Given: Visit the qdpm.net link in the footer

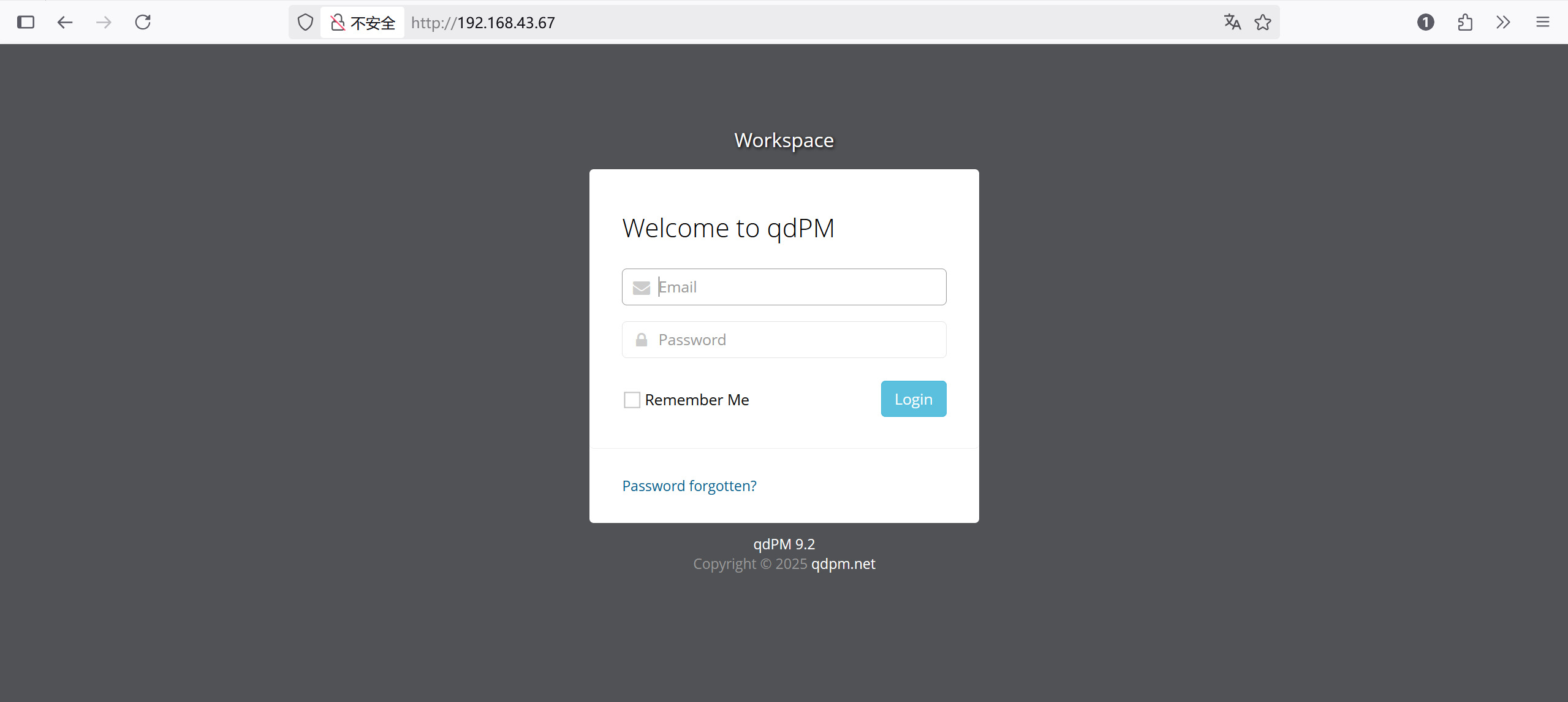Looking at the screenshot, I should [843, 563].
